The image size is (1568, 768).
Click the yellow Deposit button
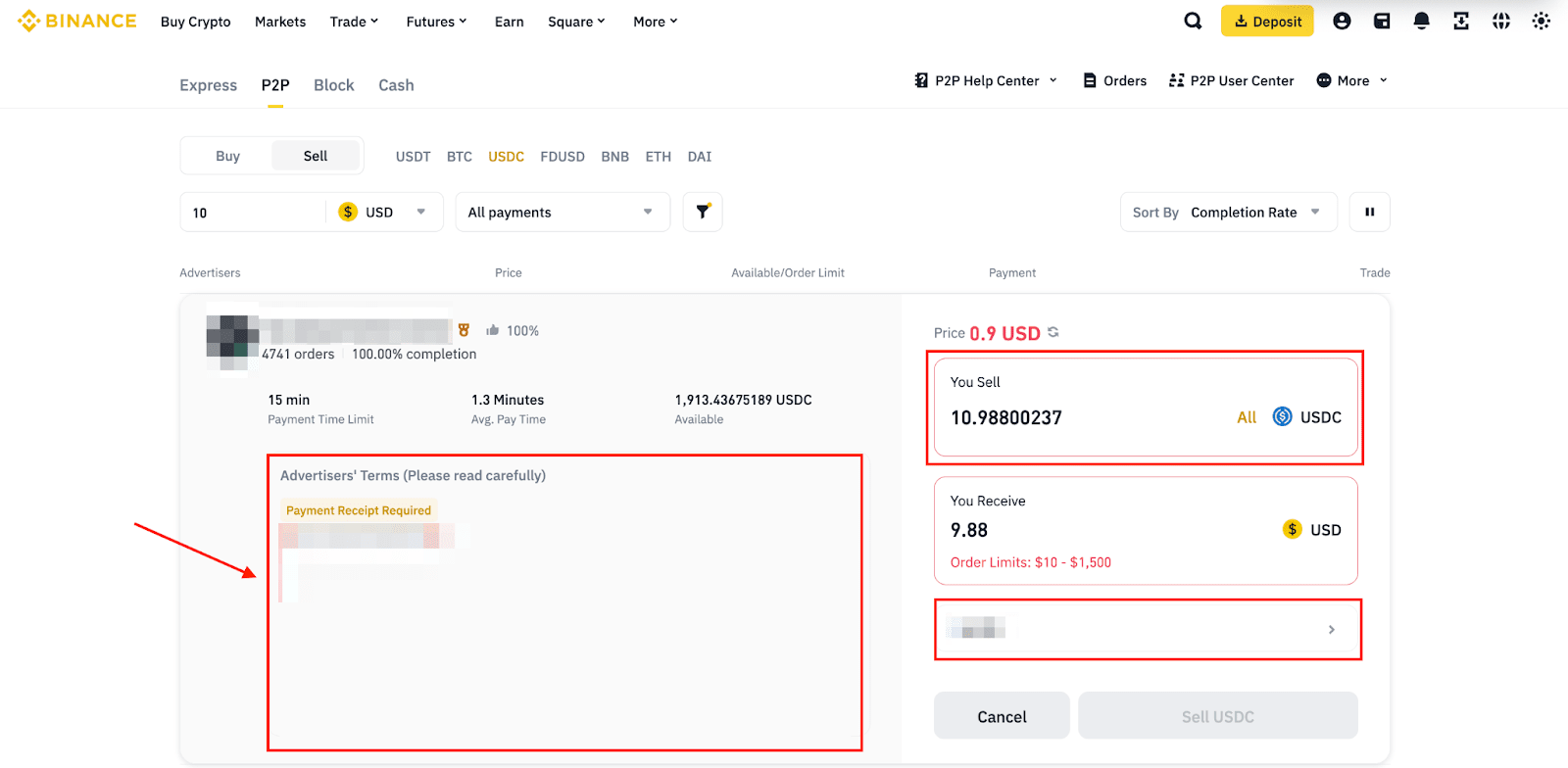1267,21
